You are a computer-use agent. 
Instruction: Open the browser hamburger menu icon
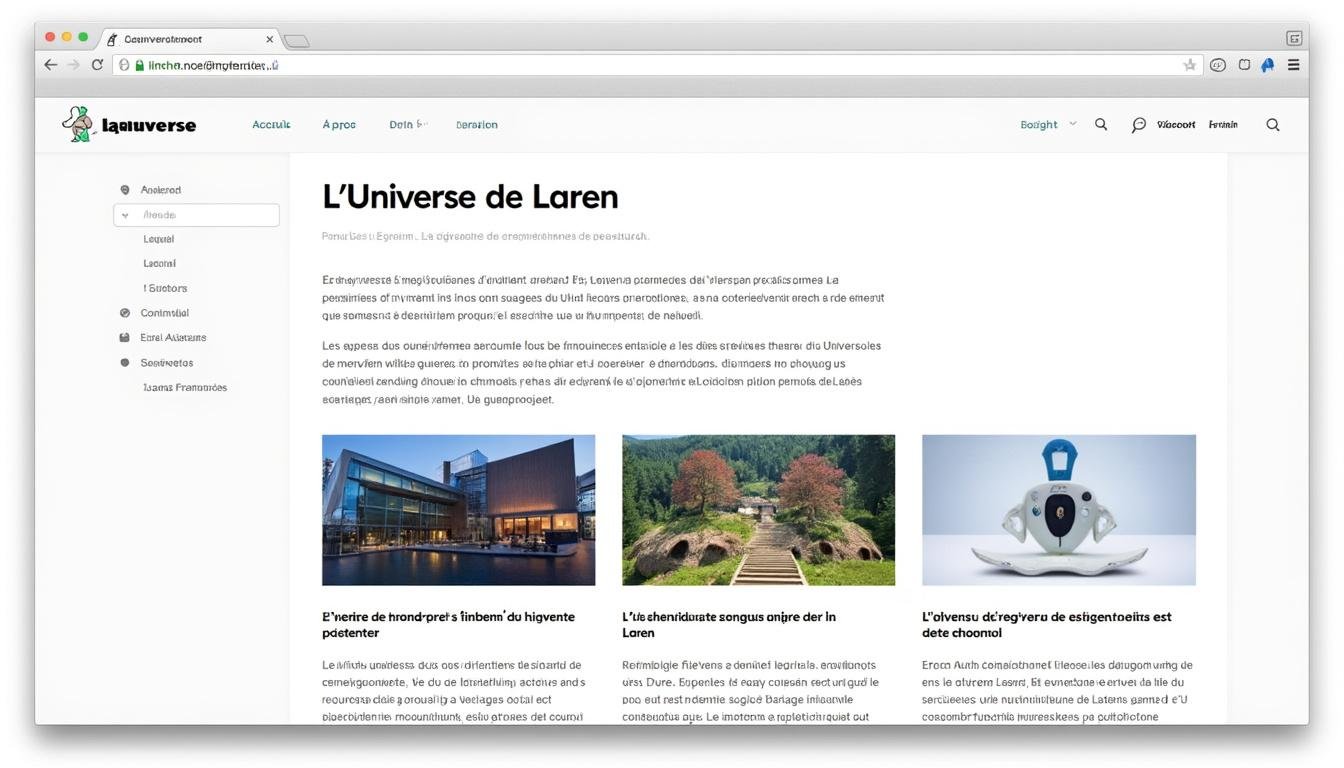pyautogui.click(x=1293, y=63)
